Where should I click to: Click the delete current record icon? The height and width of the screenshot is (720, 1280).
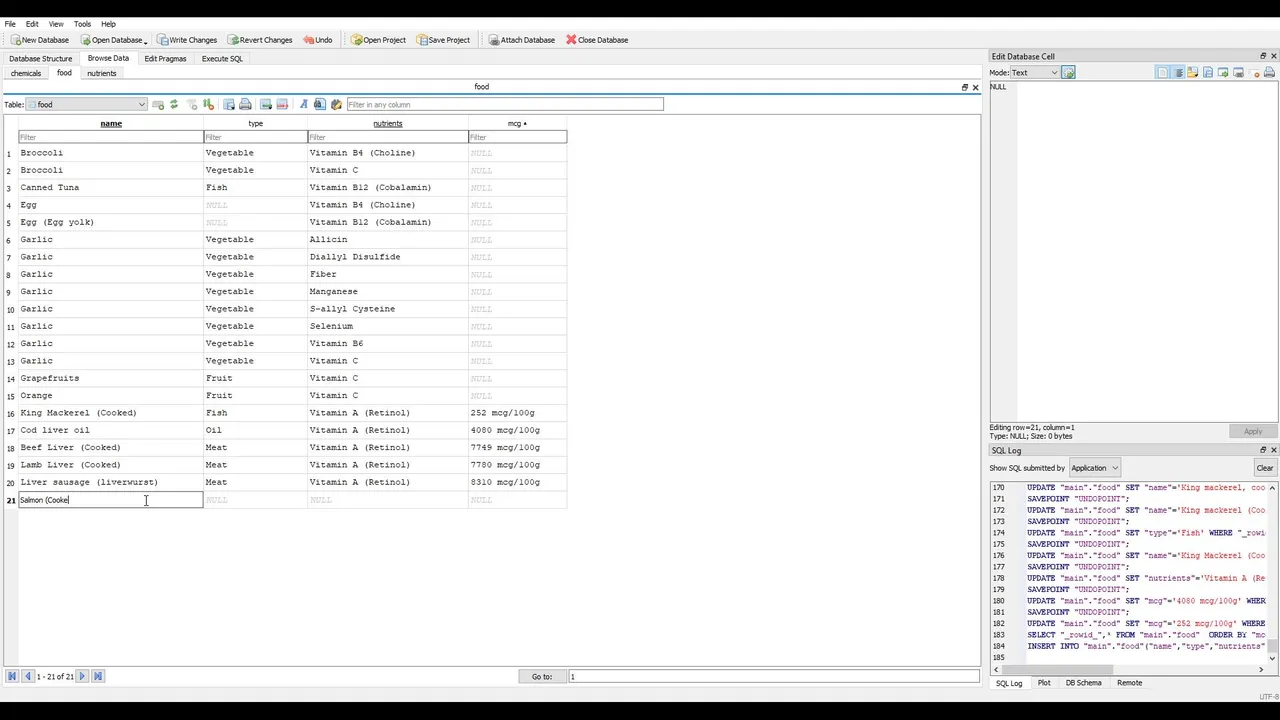tap(282, 104)
